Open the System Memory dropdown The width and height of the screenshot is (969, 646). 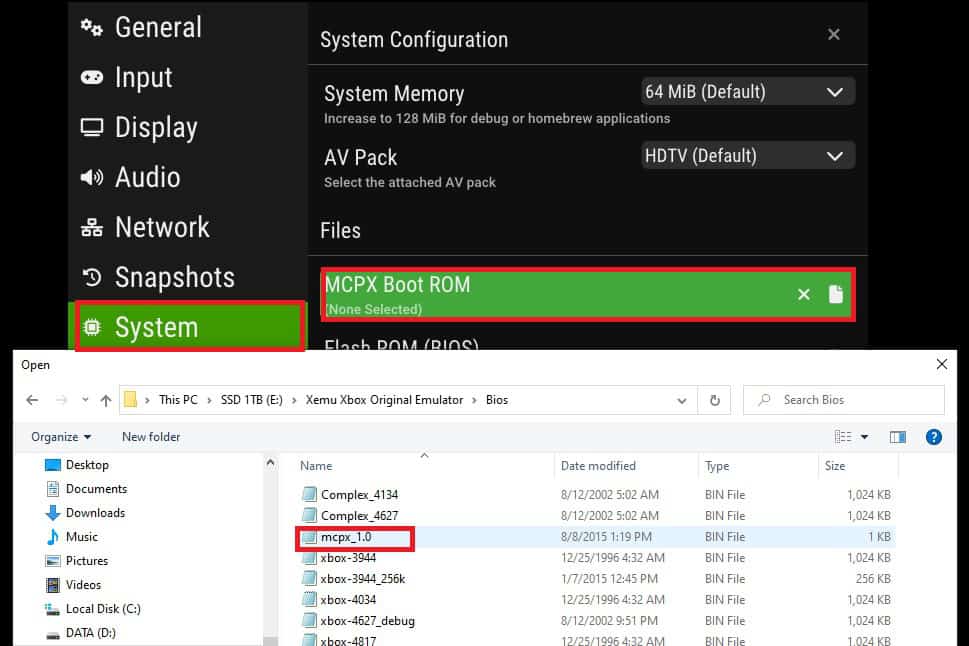[748, 92]
